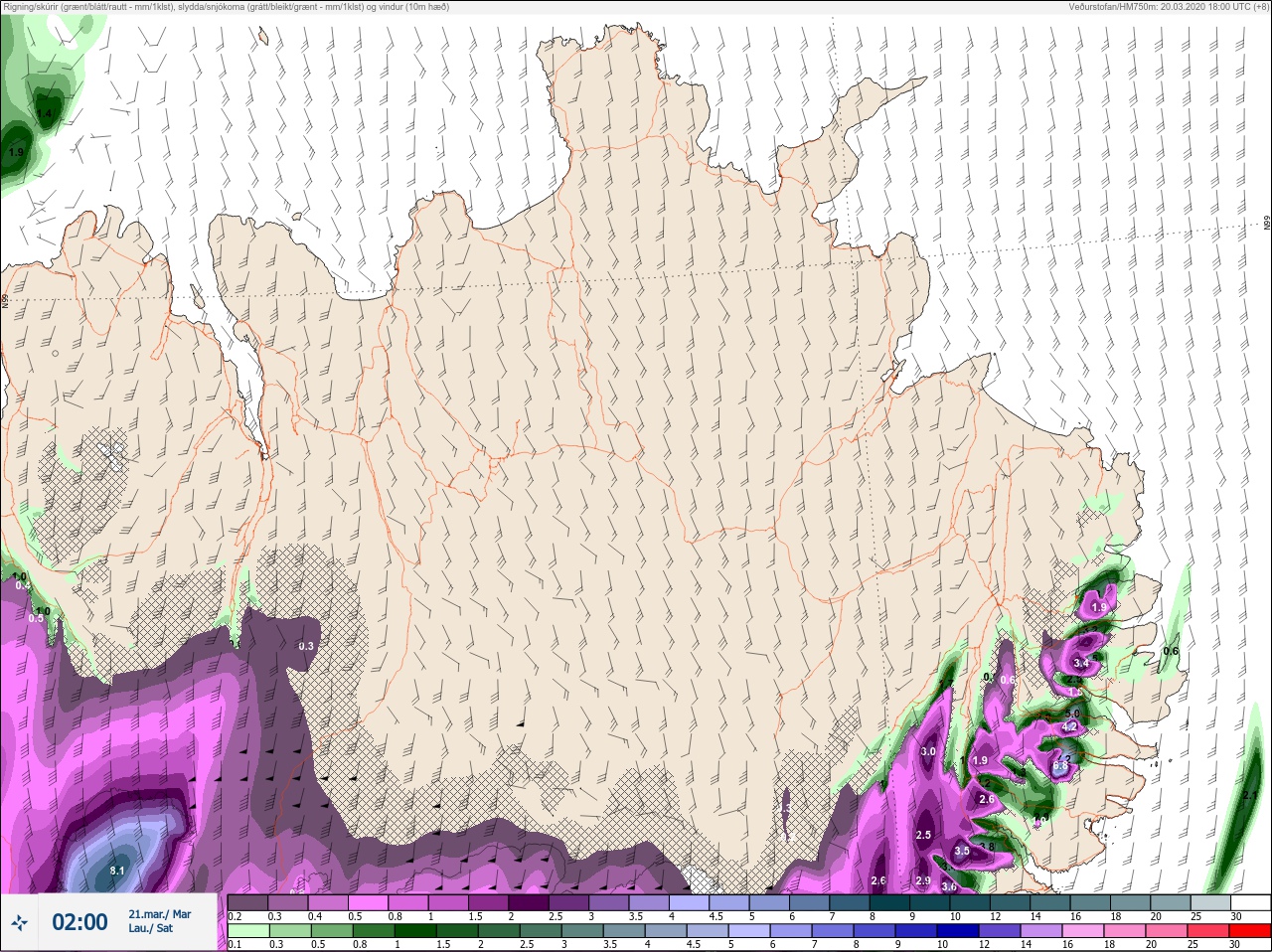Click the 'Lau./ Sat' weekday label
The height and width of the screenshot is (952, 1272).
pos(151,928)
